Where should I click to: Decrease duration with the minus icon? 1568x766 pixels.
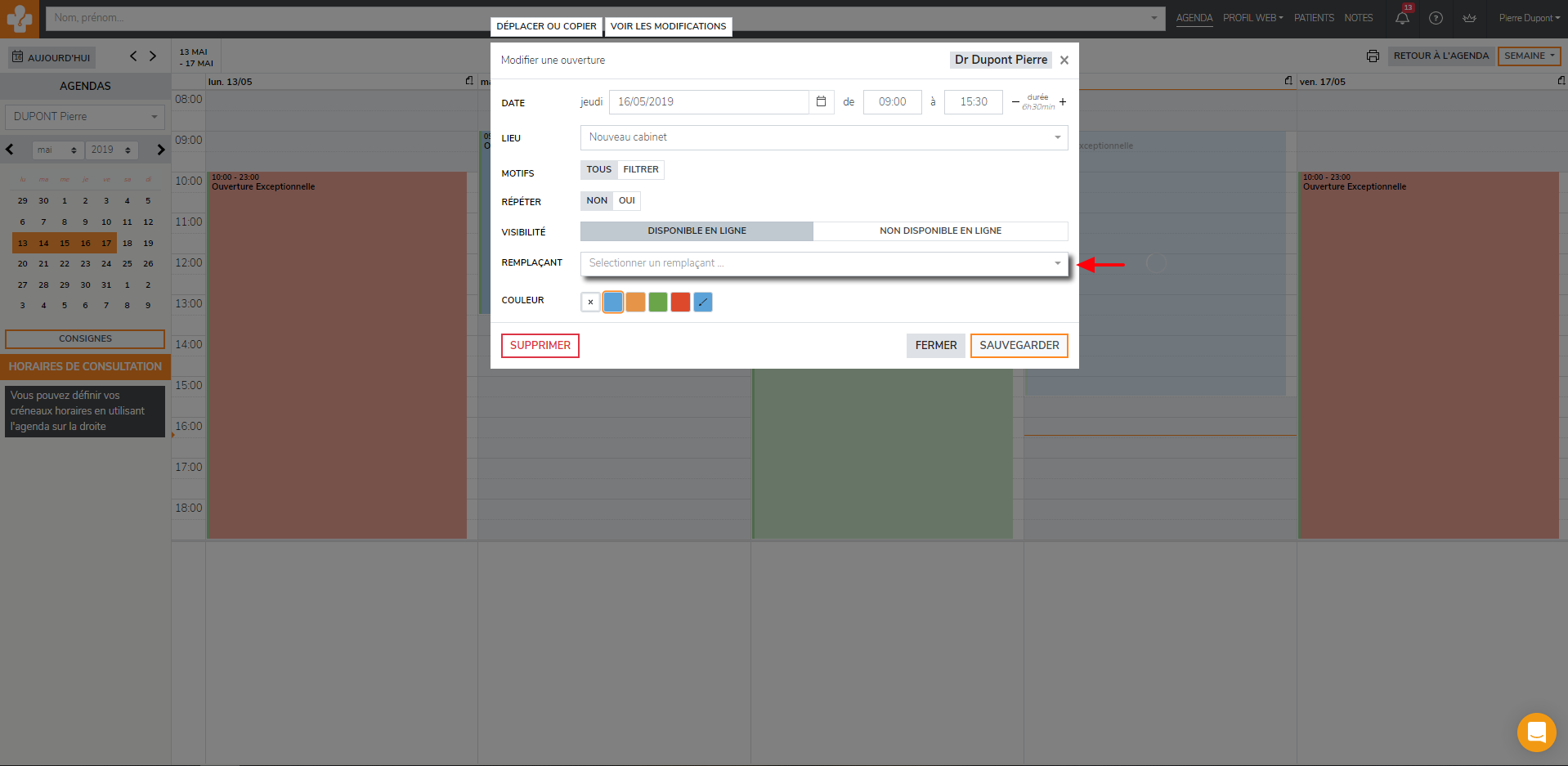[x=1015, y=102]
